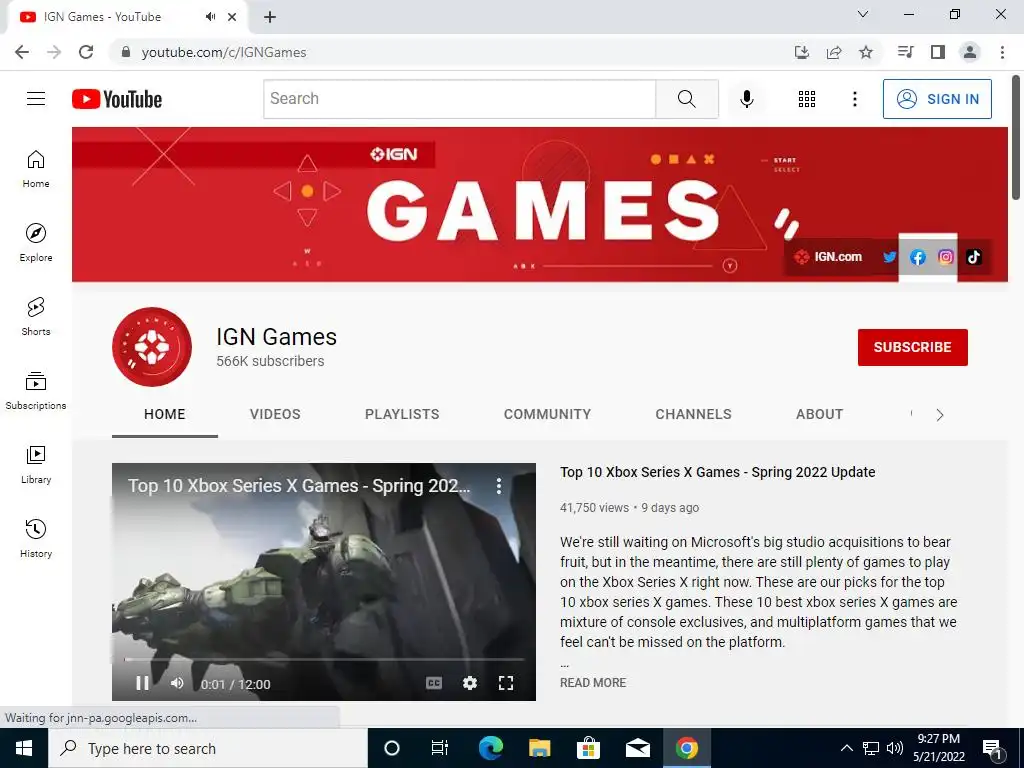Click the page vertical scrollbar
Image resolution: width=1024 pixels, height=768 pixels.
(x=1016, y=137)
